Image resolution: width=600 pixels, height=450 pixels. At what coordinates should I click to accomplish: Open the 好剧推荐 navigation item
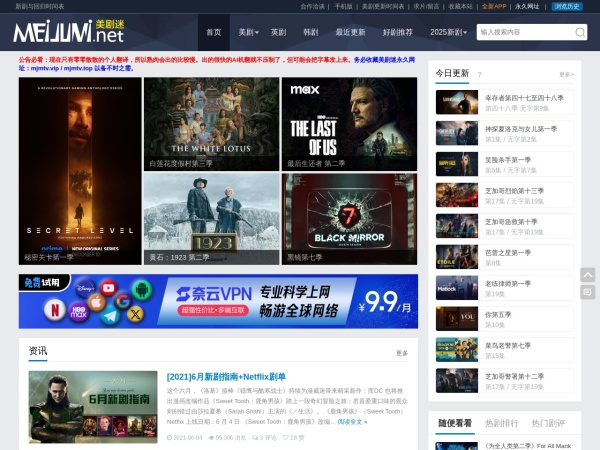click(398, 33)
